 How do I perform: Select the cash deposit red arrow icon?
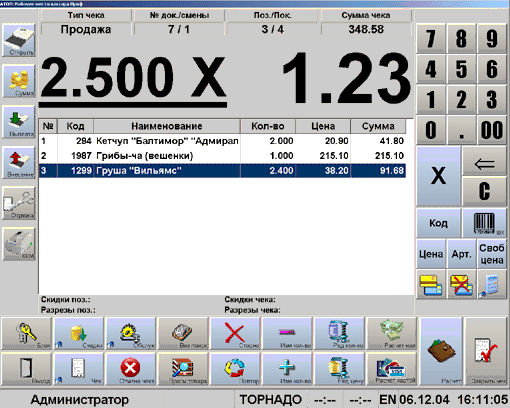(19, 163)
